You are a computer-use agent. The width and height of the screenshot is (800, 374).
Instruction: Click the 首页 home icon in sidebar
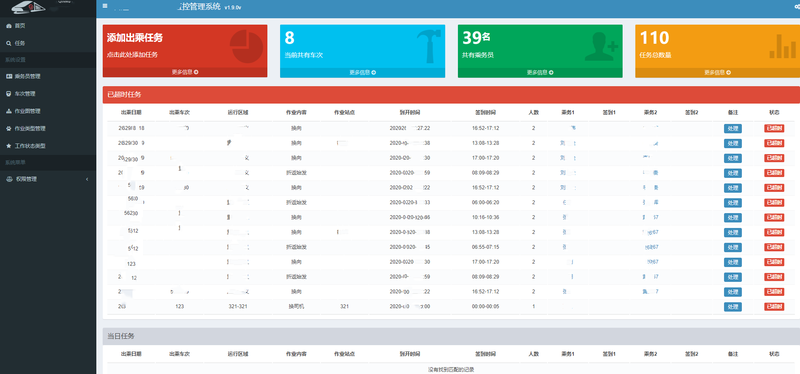click(x=9, y=26)
